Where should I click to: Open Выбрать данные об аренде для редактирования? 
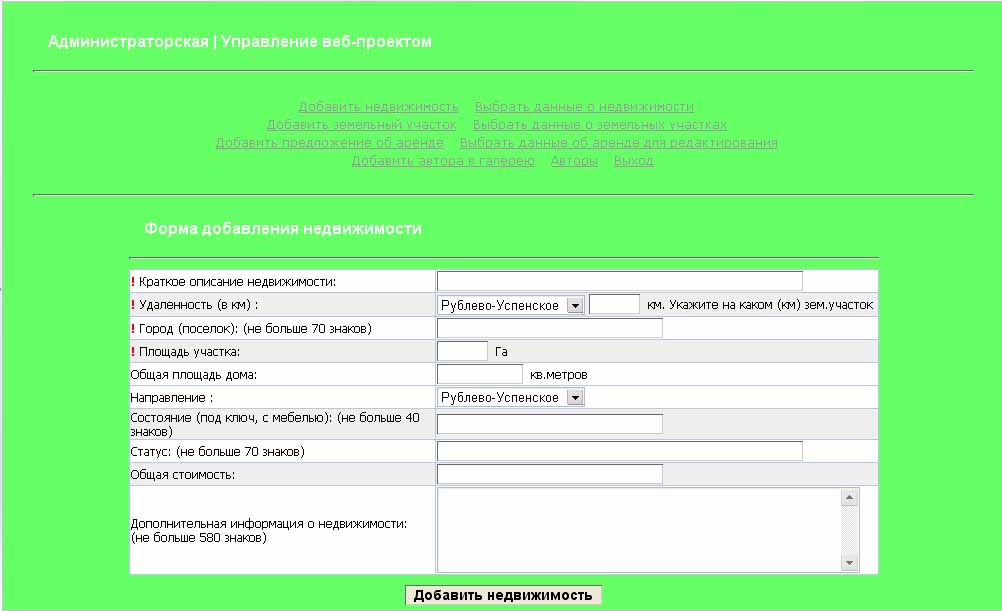pos(619,143)
